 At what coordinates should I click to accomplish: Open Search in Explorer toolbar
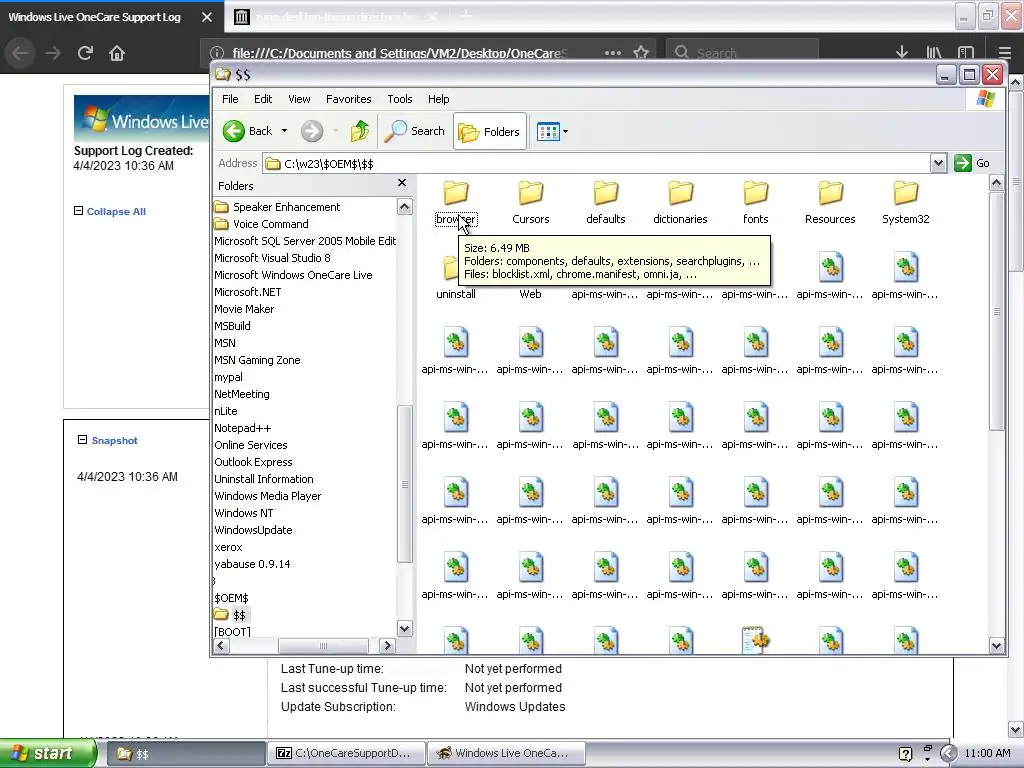[415, 131]
